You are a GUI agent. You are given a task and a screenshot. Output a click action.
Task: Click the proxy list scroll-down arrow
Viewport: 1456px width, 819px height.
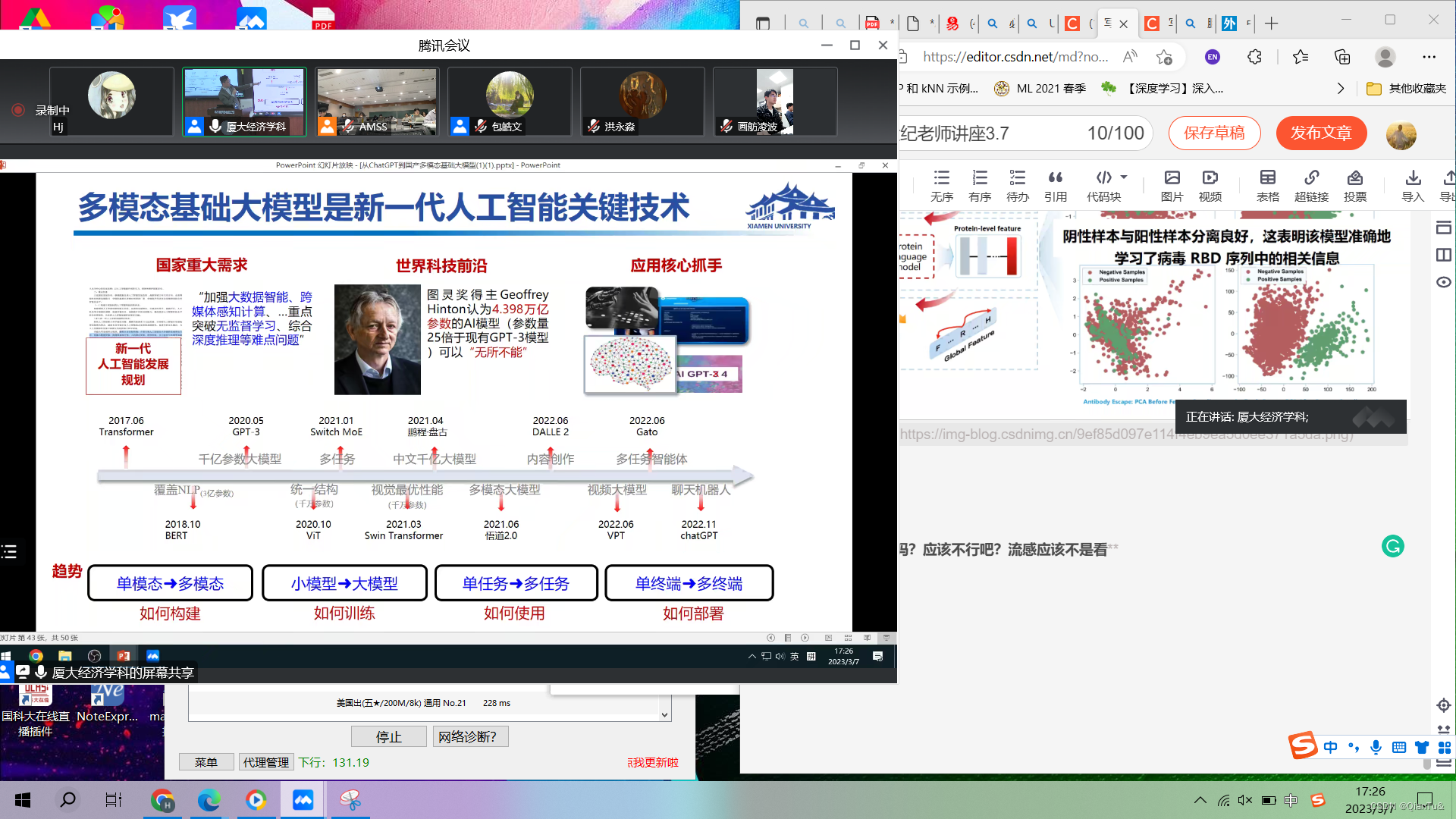(x=664, y=714)
